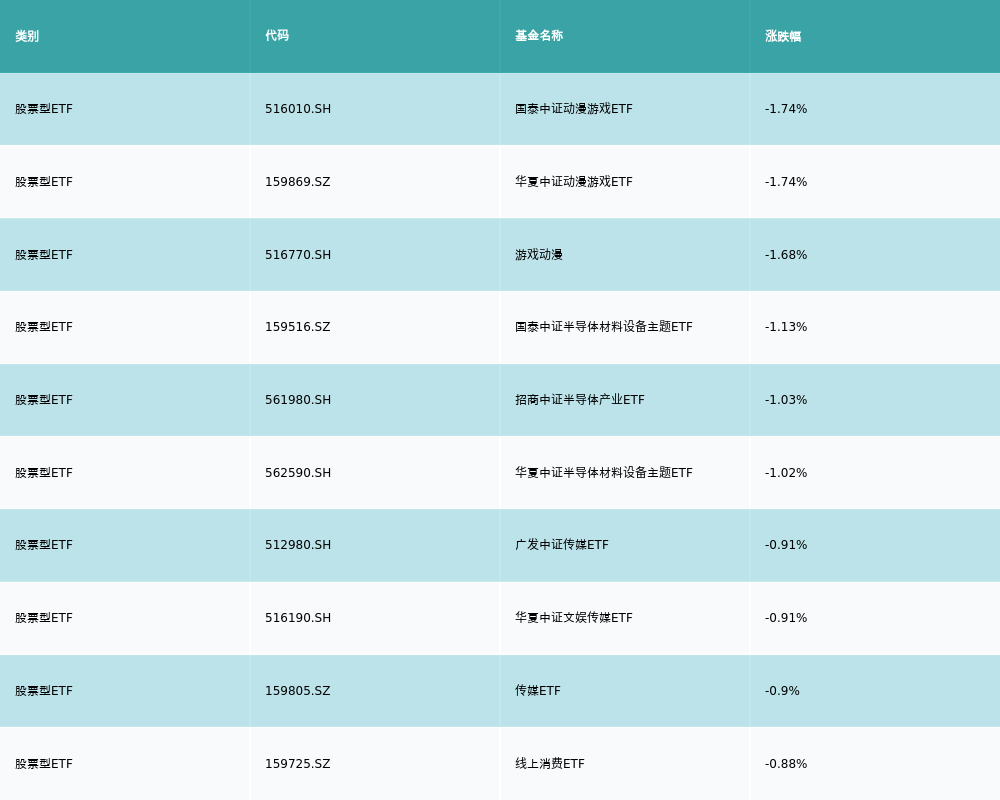This screenshot has width=1000, height=800.
Task: Select fund code 516770.SH
Action: point(298,255)
